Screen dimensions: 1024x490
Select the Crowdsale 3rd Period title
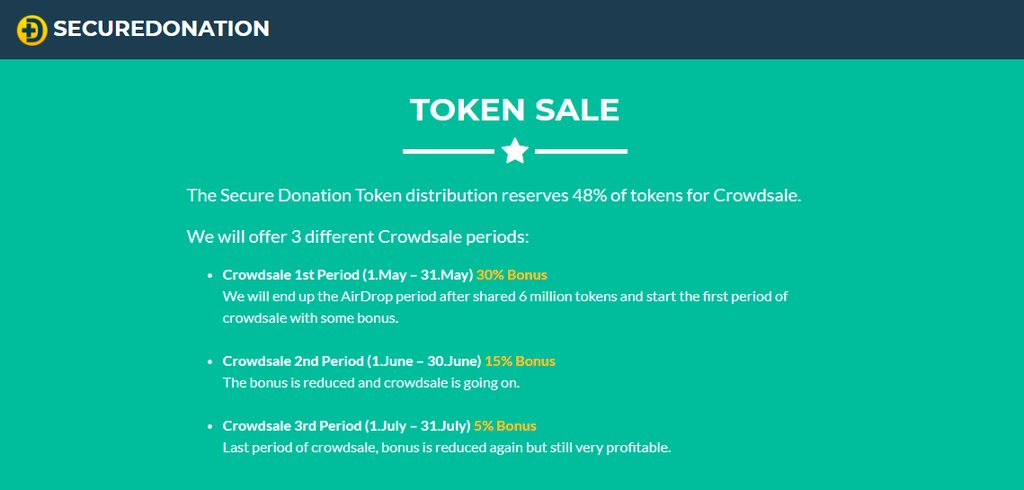coord(346,427)
